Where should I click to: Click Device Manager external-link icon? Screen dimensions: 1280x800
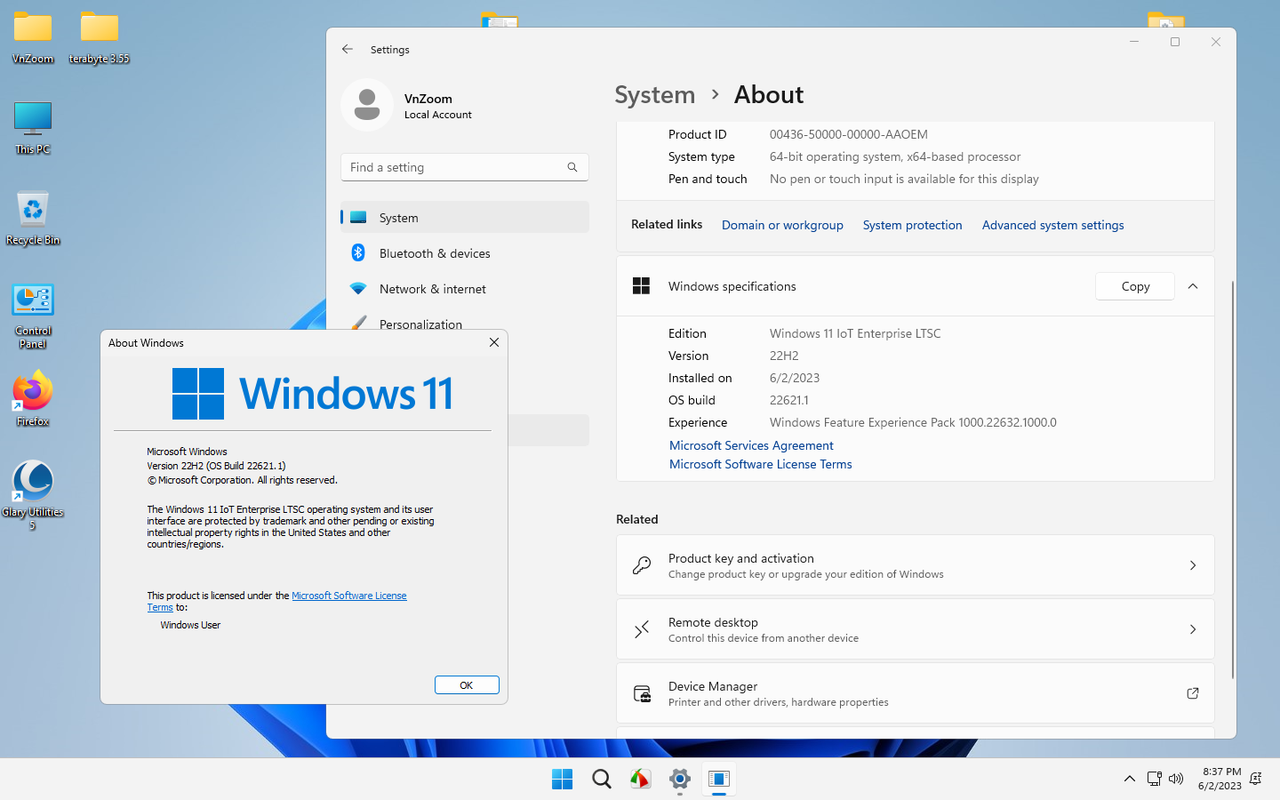[1192, 693]
